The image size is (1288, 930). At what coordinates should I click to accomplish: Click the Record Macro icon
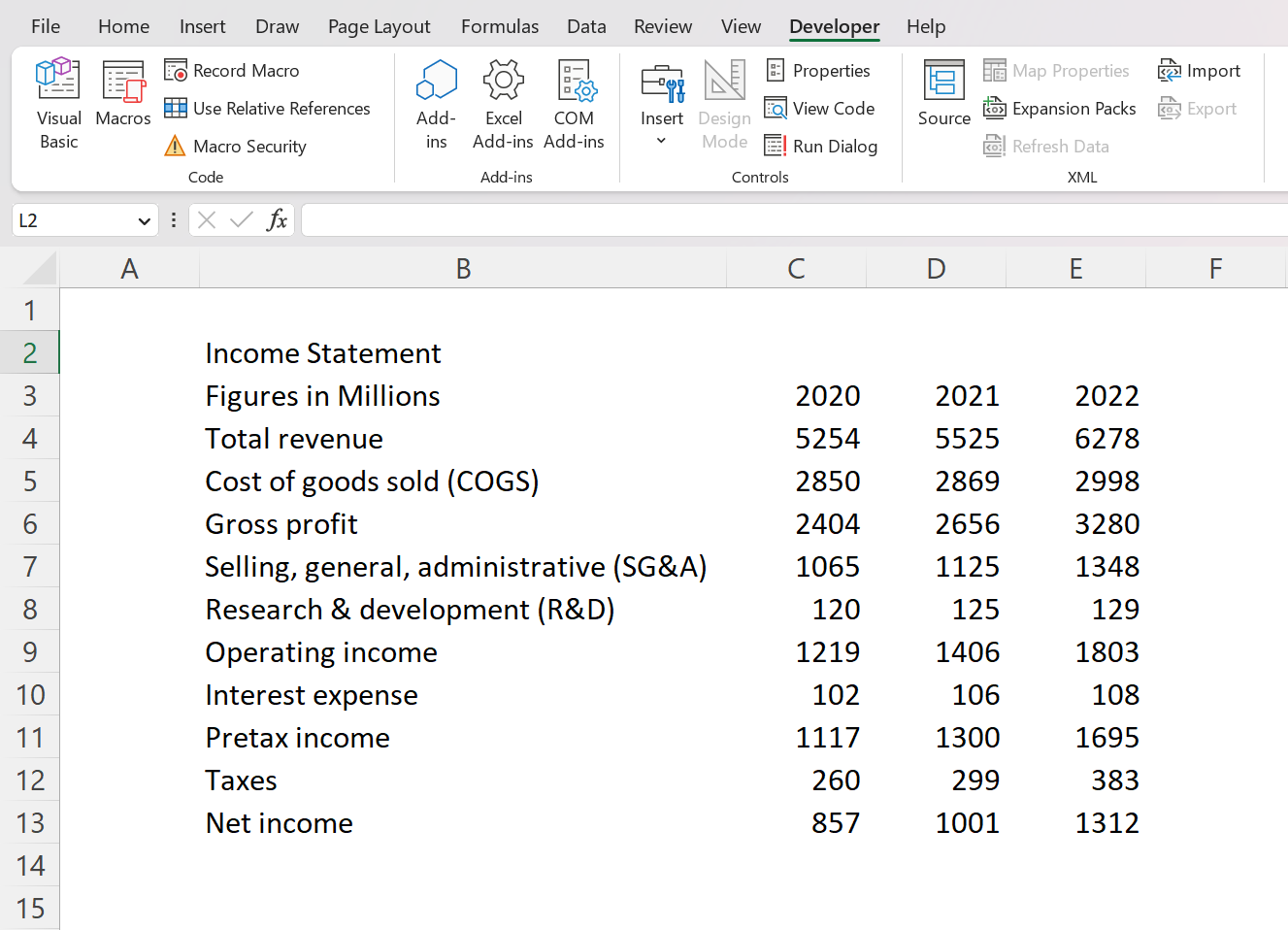tap(177, 70)
